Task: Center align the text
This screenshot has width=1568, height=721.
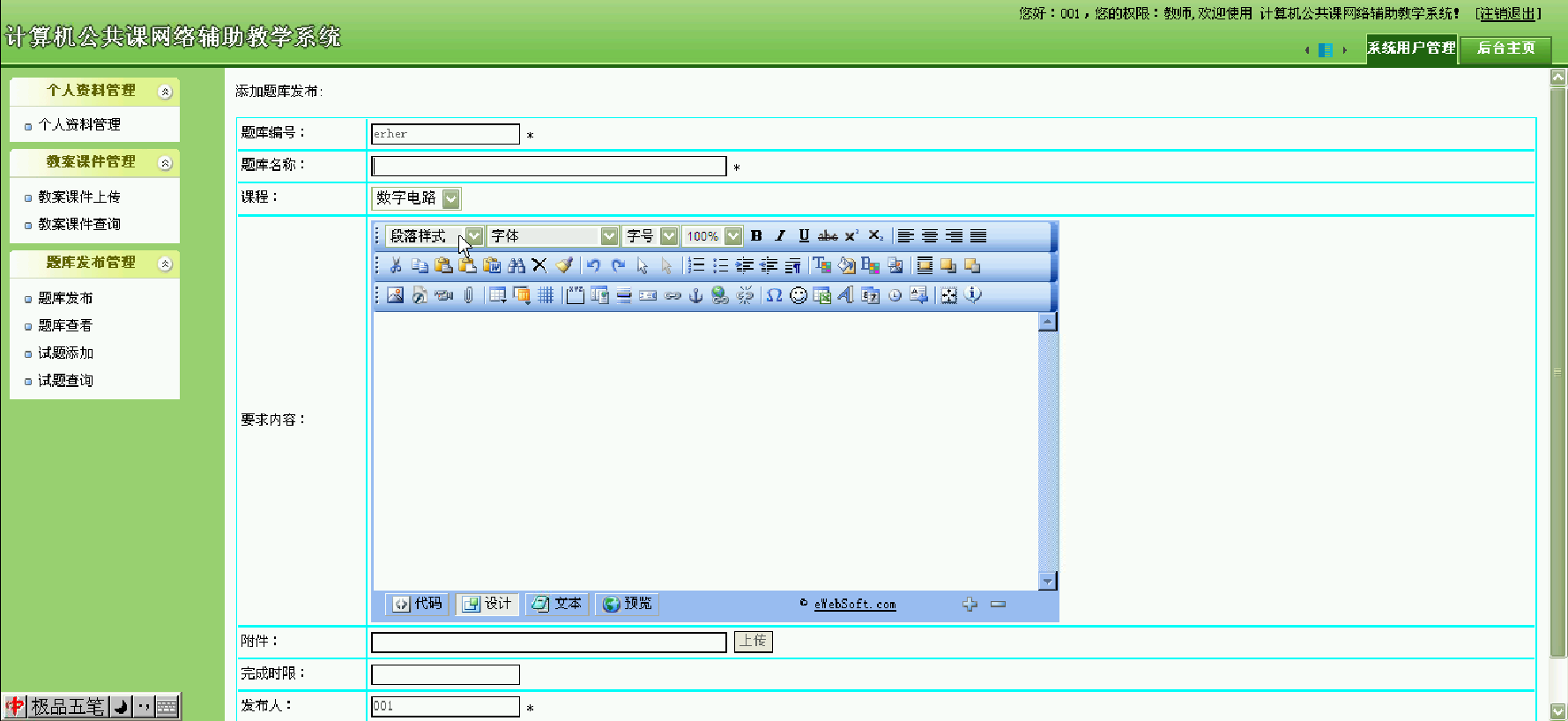Action: (x=930, y=236)
